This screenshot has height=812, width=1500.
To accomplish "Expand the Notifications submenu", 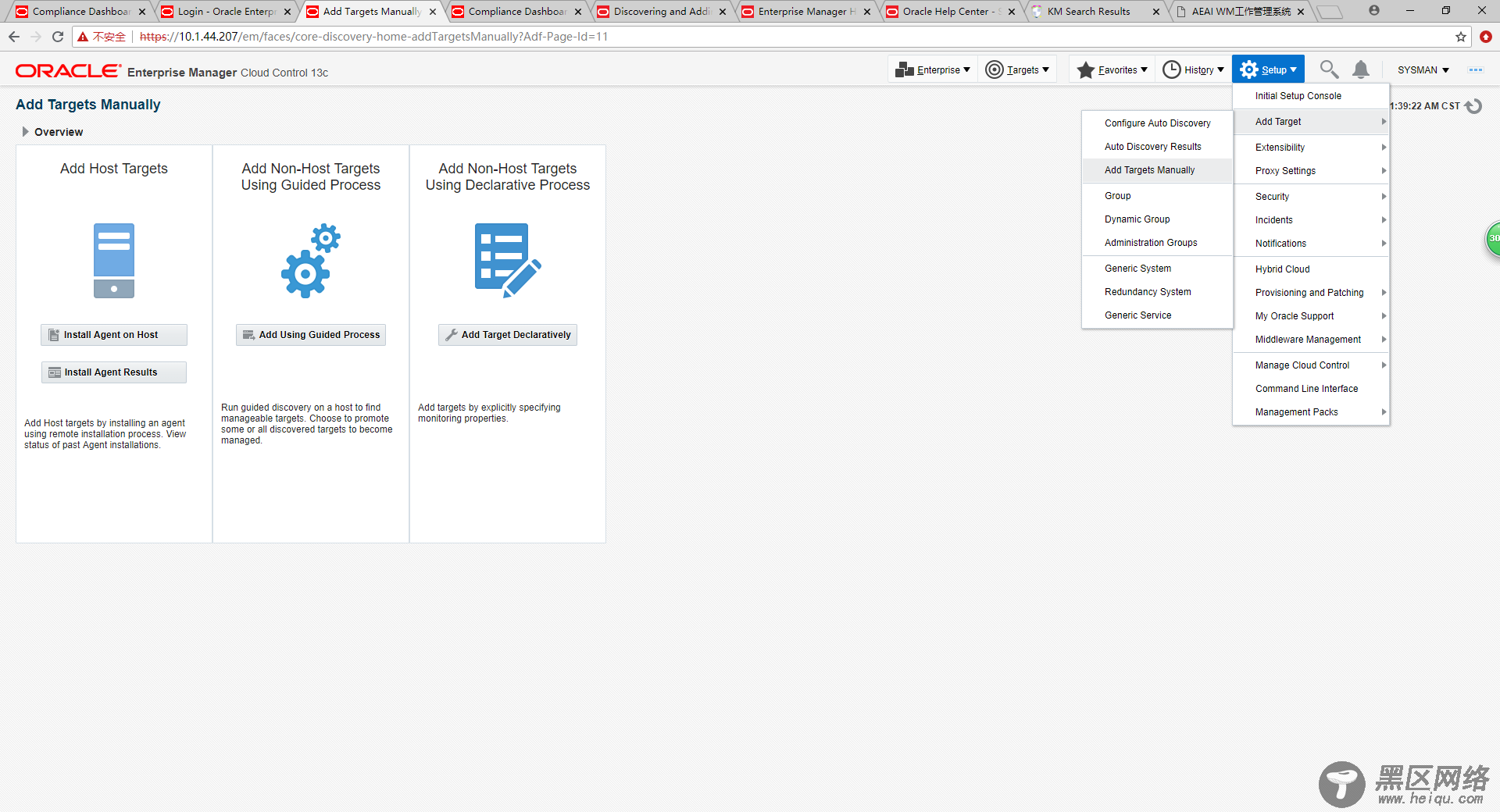I will pyautogui.click(x=1311, y=244).
